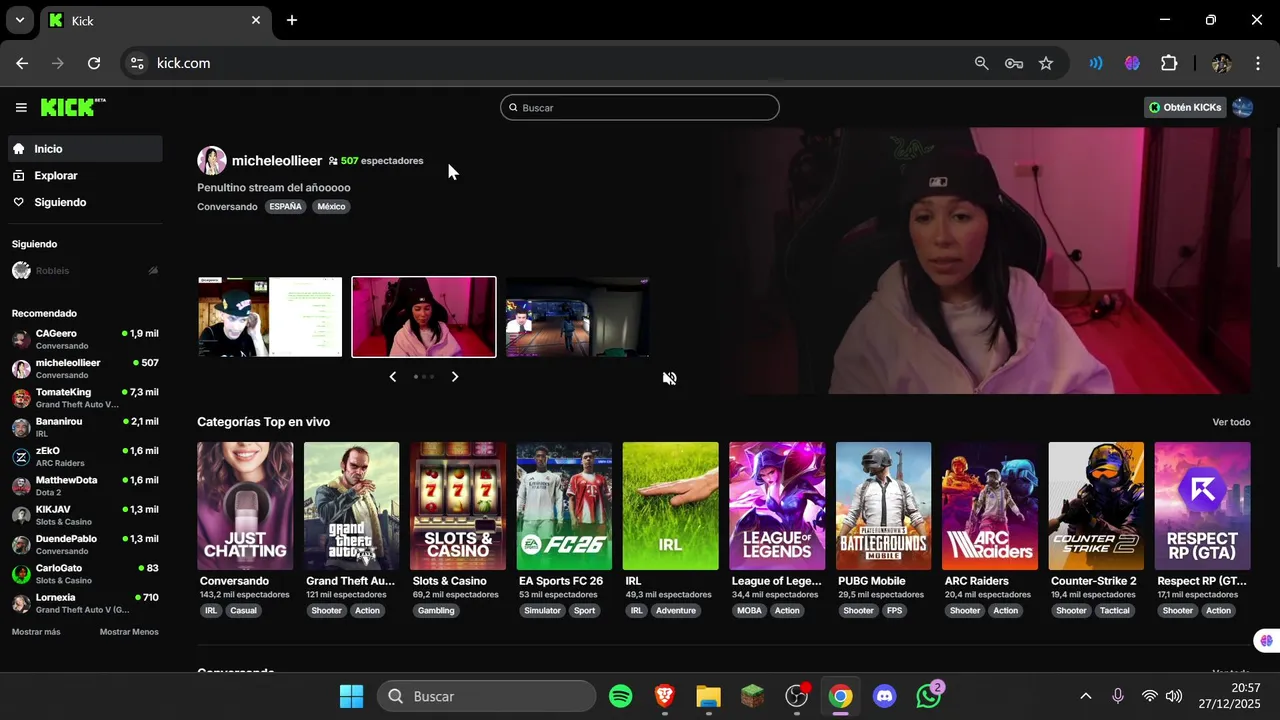1280x720 pixels.
Task: Open the ARC Raiders category card
Action: 990,506
